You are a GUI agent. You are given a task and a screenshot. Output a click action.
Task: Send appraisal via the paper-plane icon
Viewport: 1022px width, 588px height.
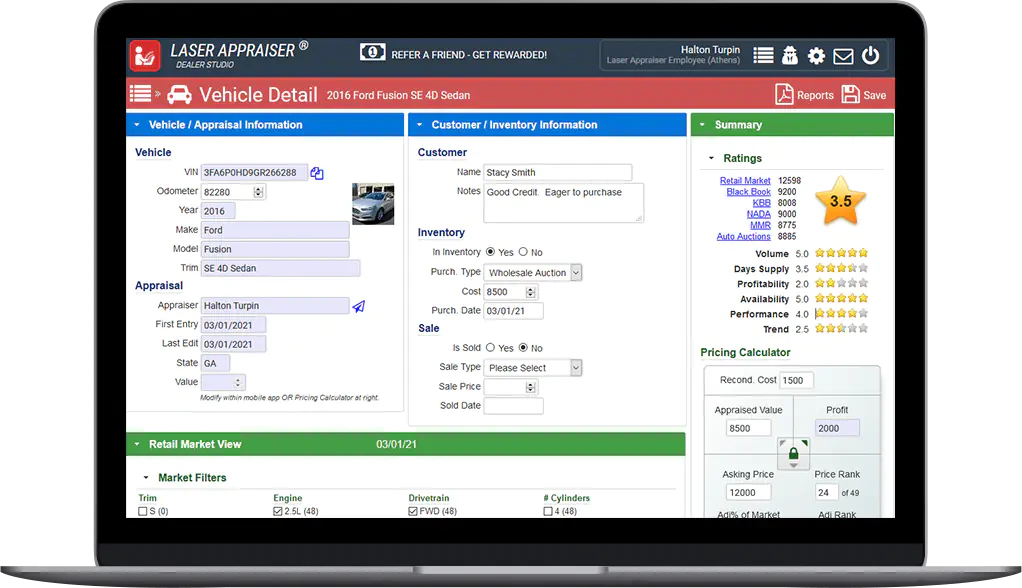click(359, 305)
